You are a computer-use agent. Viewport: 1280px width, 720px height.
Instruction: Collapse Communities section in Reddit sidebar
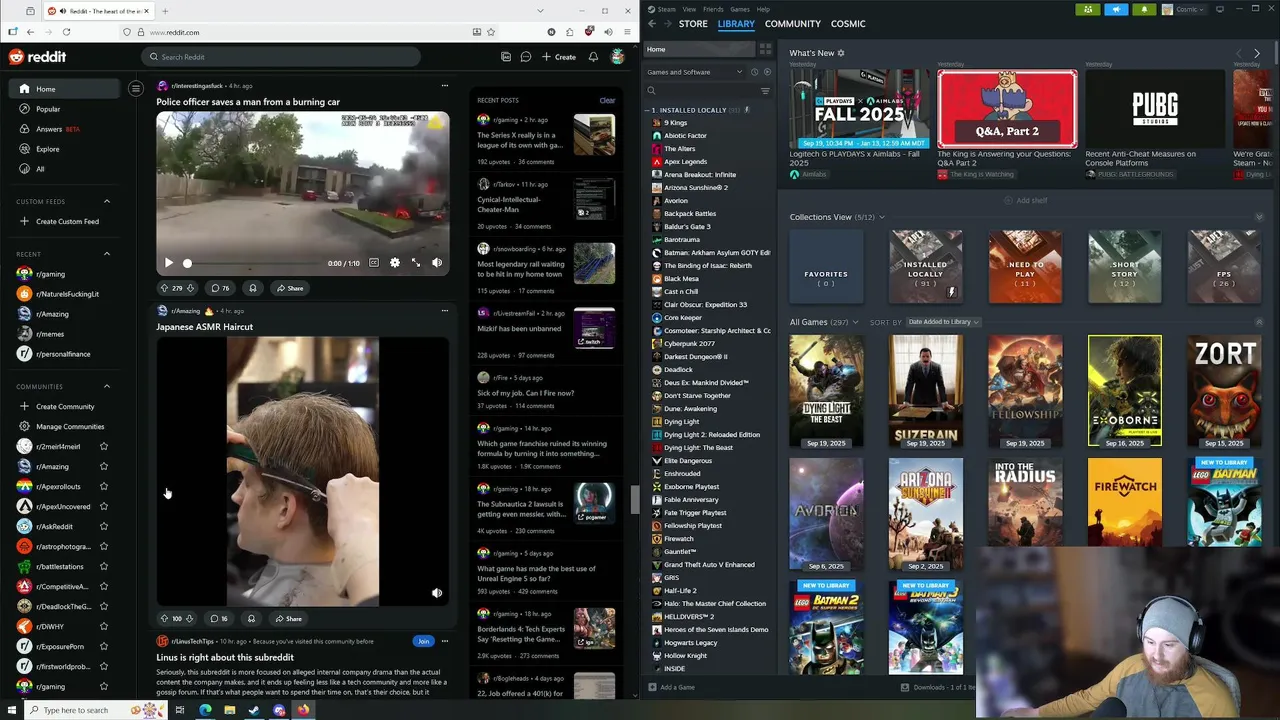point(107,386)
